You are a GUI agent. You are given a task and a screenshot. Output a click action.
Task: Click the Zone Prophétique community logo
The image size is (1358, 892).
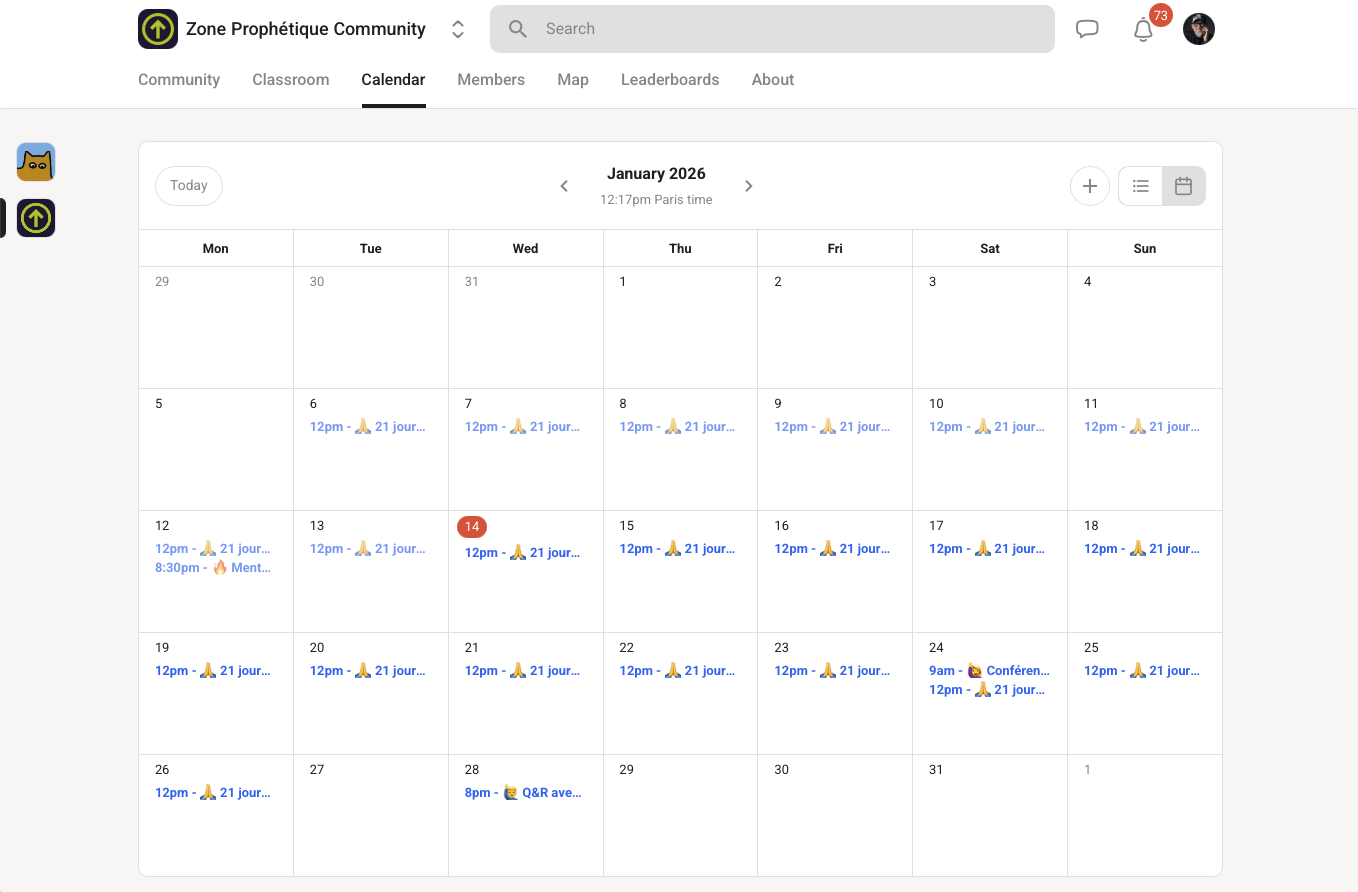(158, 29)
